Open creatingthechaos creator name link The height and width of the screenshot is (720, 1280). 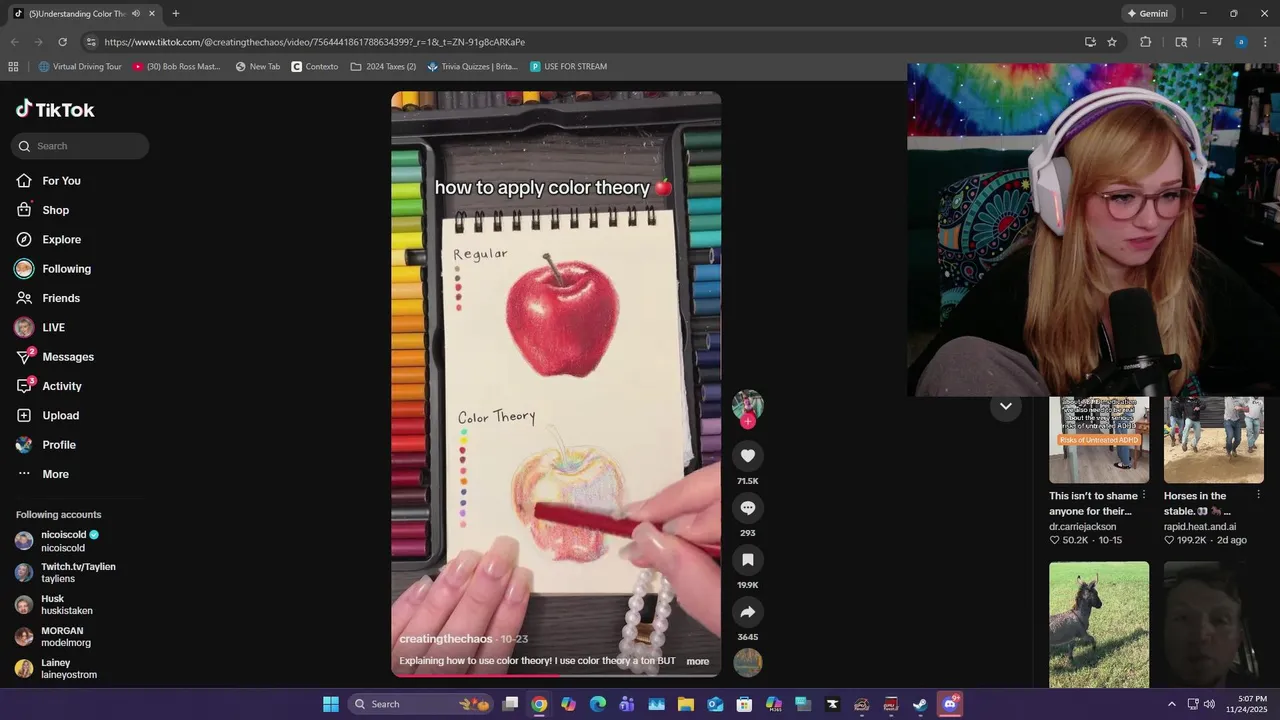coord(445,639)
